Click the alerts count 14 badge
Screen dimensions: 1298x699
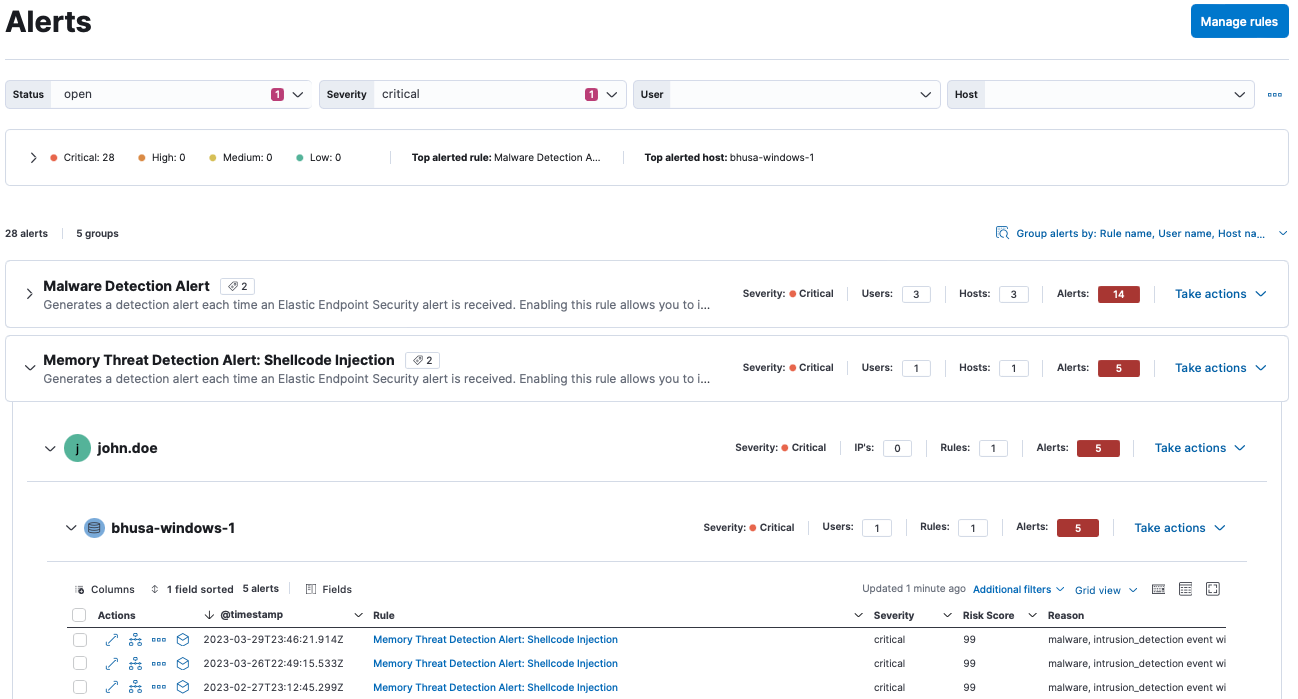(1119, 294)
